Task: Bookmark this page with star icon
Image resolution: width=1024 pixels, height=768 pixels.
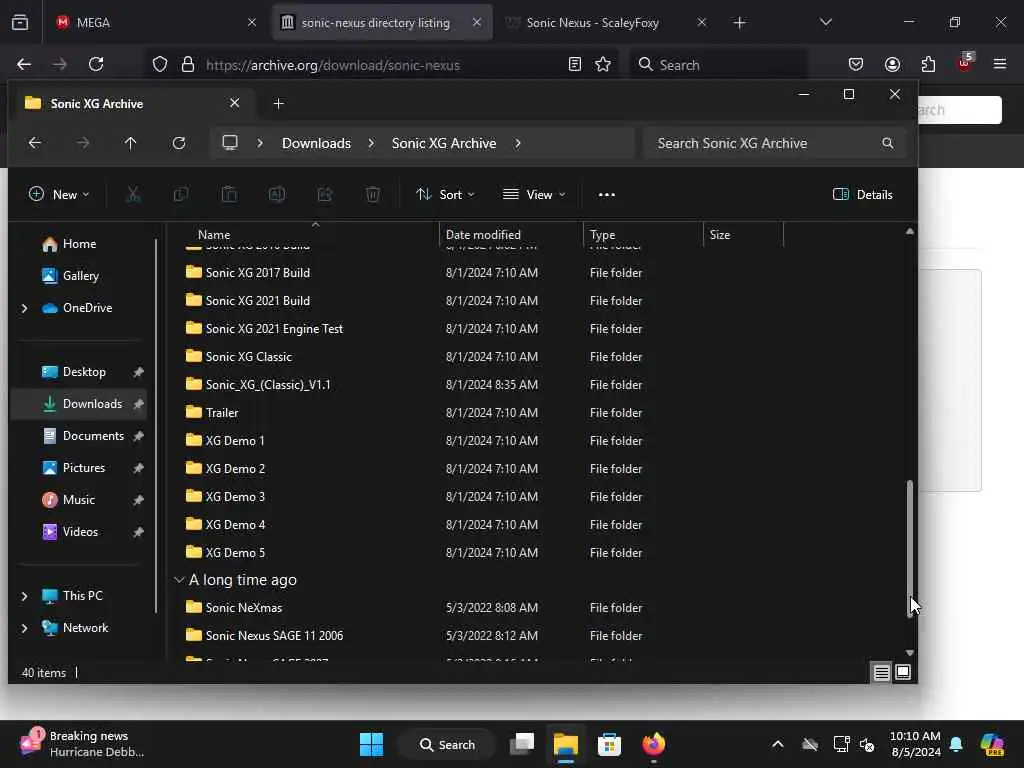Action: (603, 64)
